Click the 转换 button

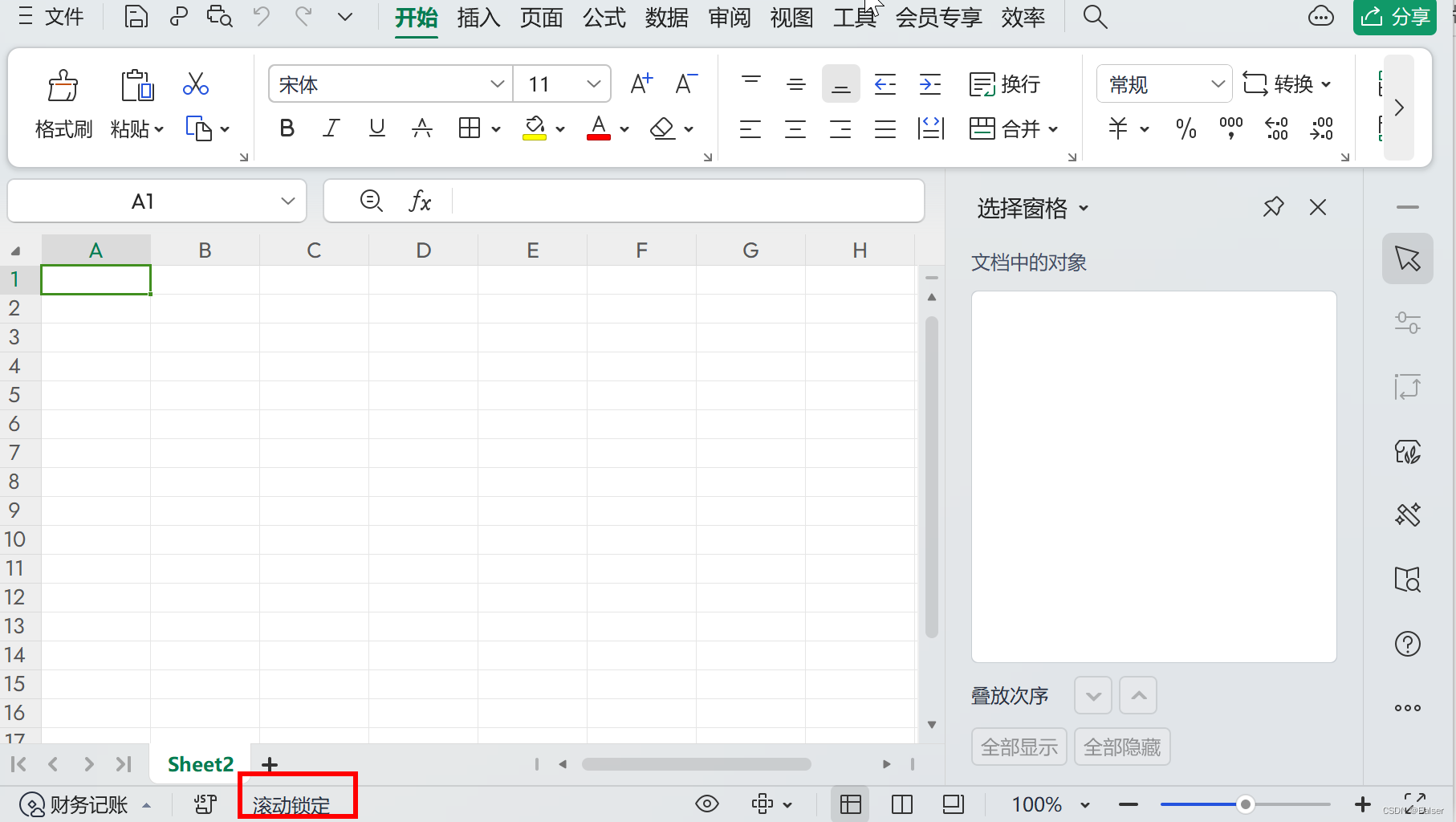coord(1287,83)
